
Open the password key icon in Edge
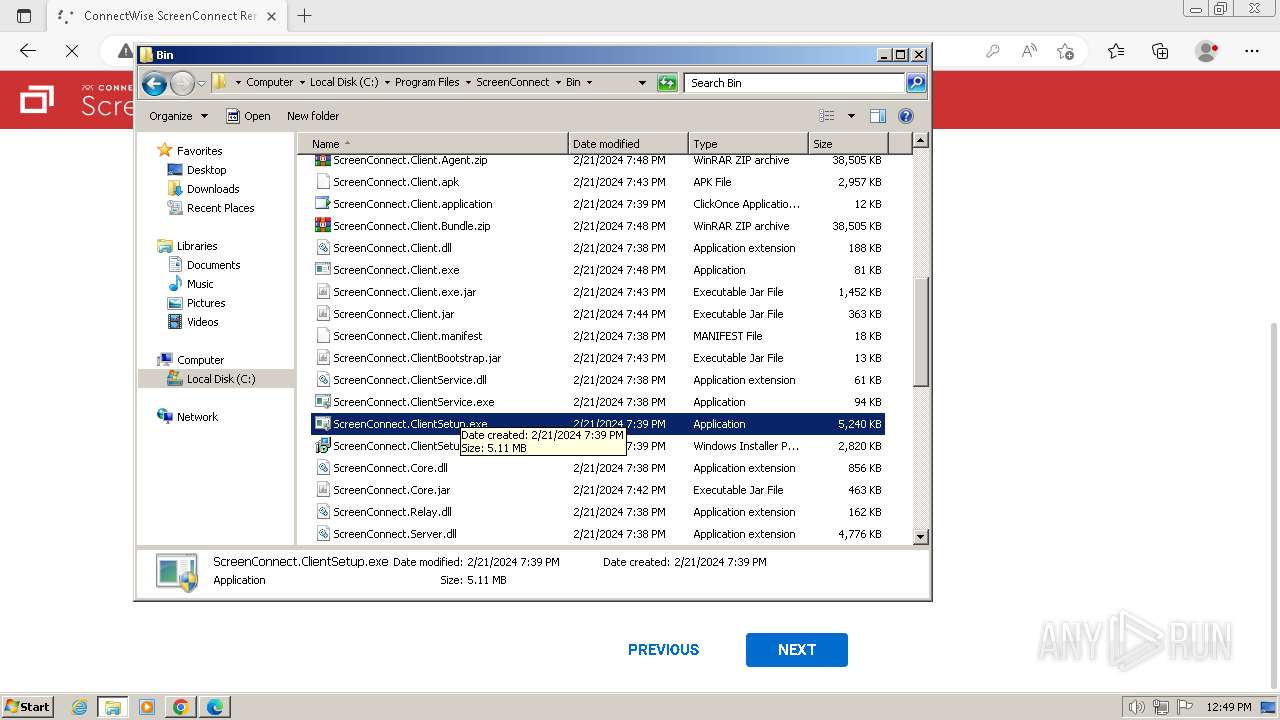pos(993,51)
